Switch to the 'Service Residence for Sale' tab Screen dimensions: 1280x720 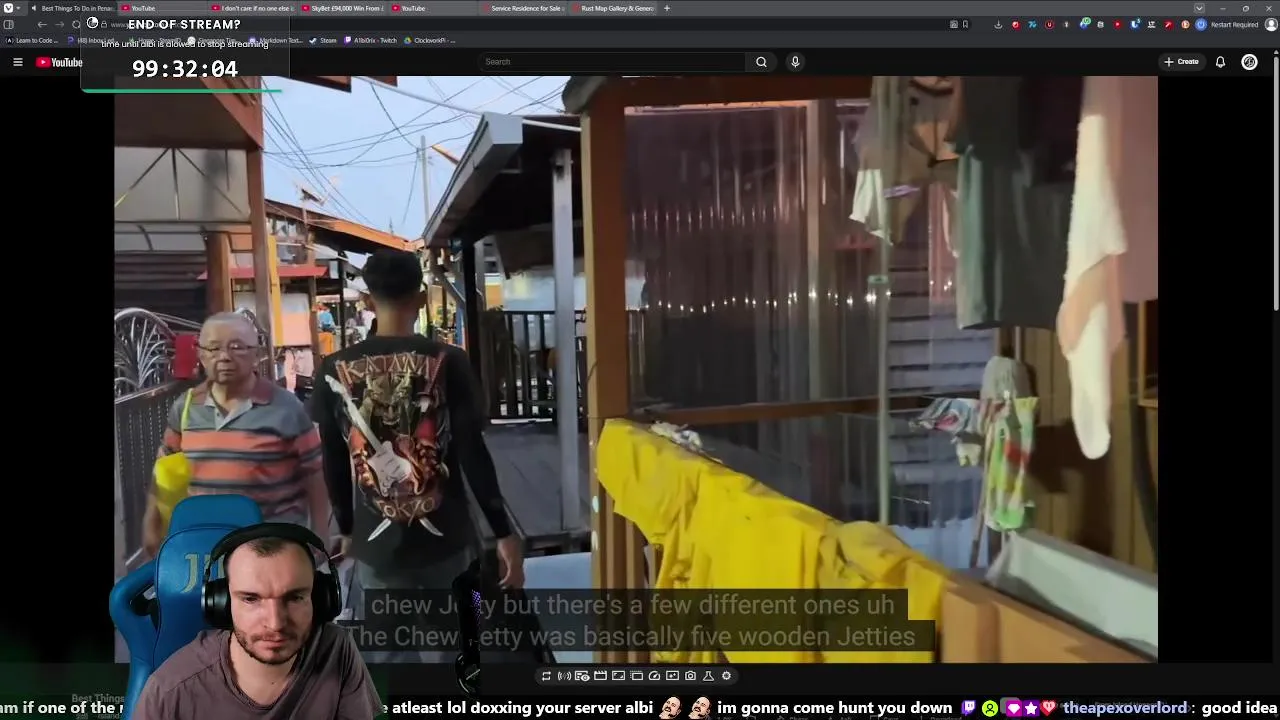tap(522, 8)
